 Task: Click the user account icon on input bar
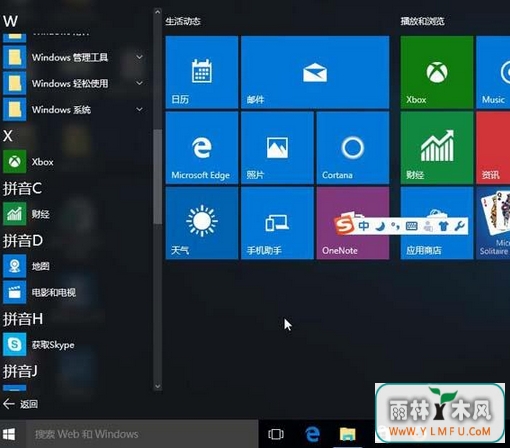(428, 226)
